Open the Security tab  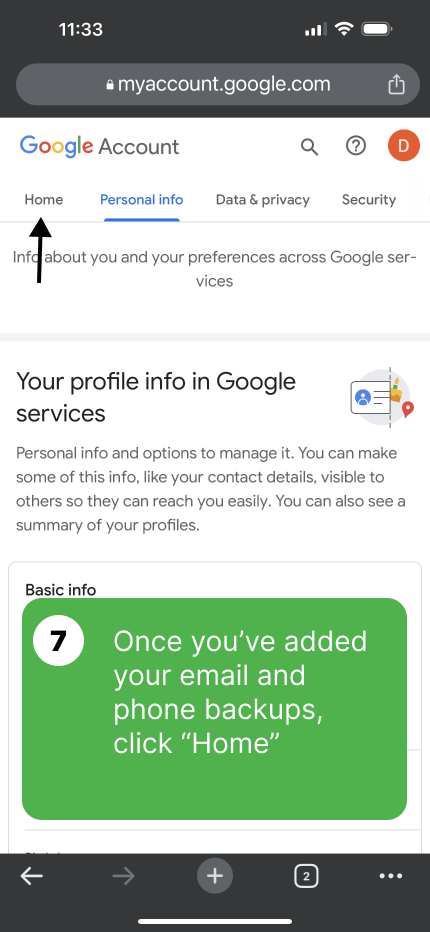(x=369, y=200)
